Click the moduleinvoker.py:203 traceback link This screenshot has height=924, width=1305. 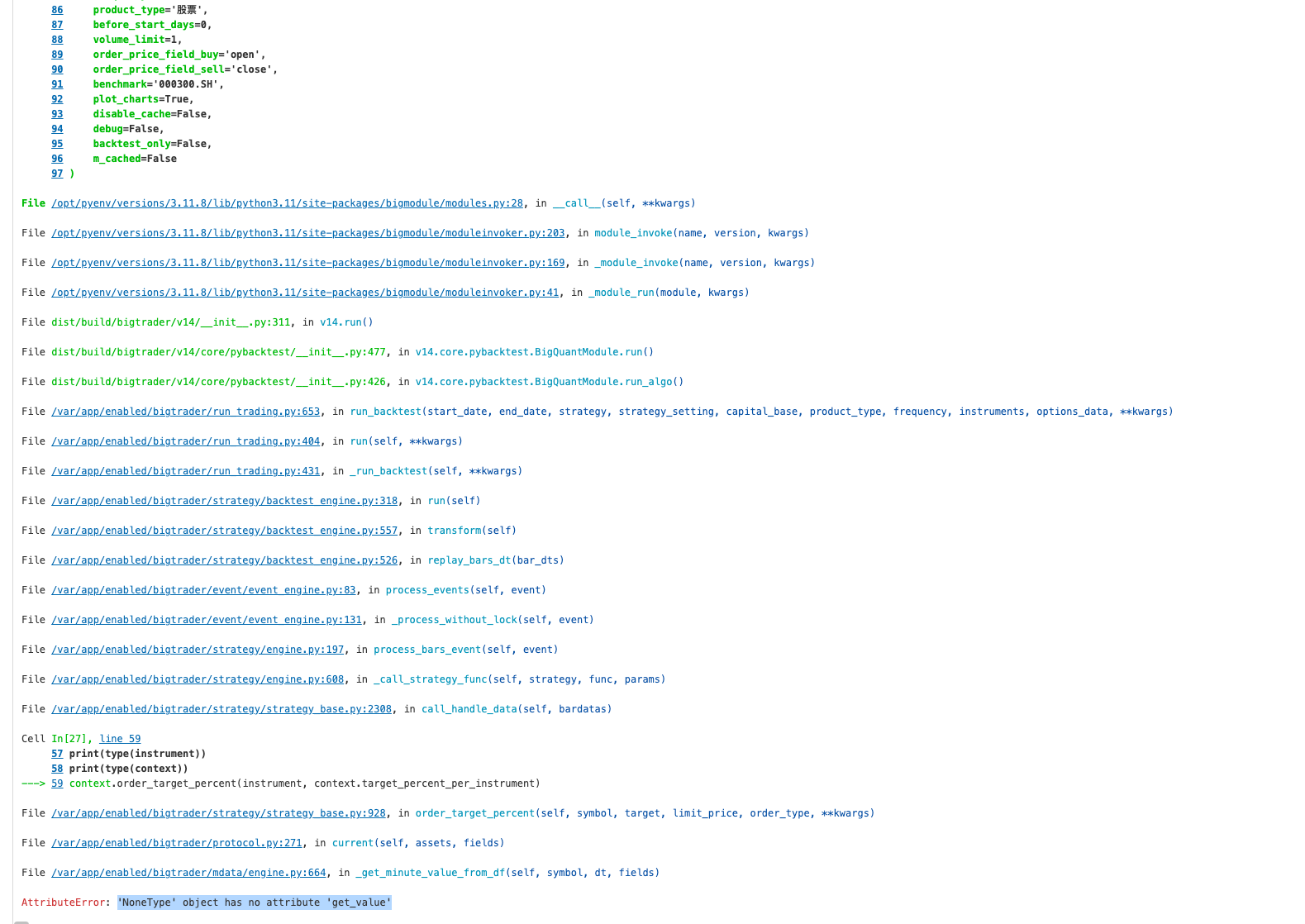coord(307,233)
